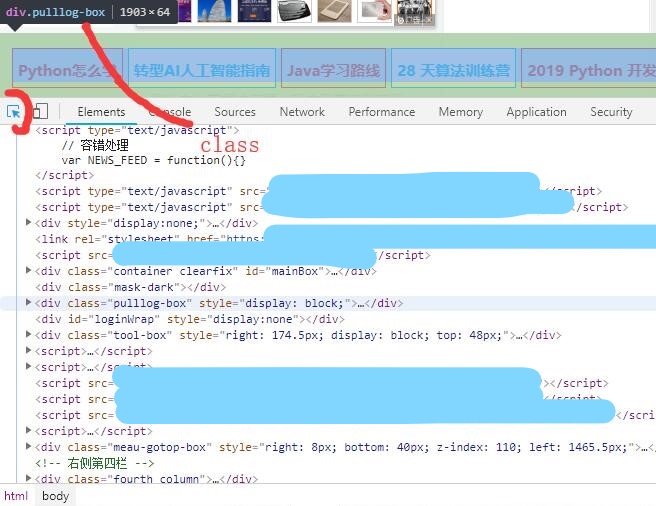Open the 转型AI人工智能指南 link
Viewport: 656px width, 506px height.
point(202,68)
